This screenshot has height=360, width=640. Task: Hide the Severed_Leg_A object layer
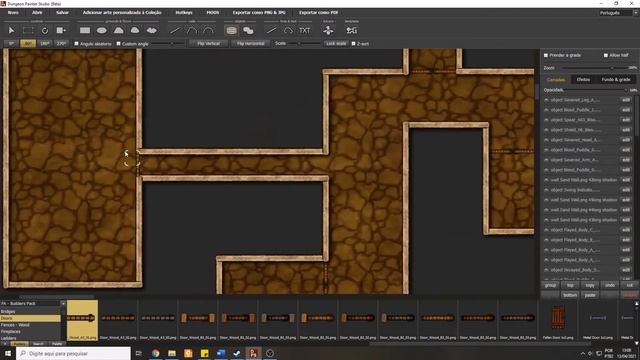coord(546,100)
